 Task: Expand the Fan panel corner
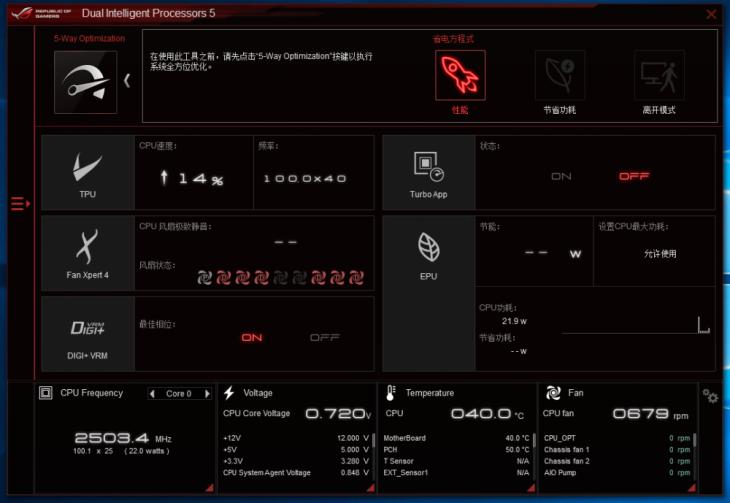692,488
